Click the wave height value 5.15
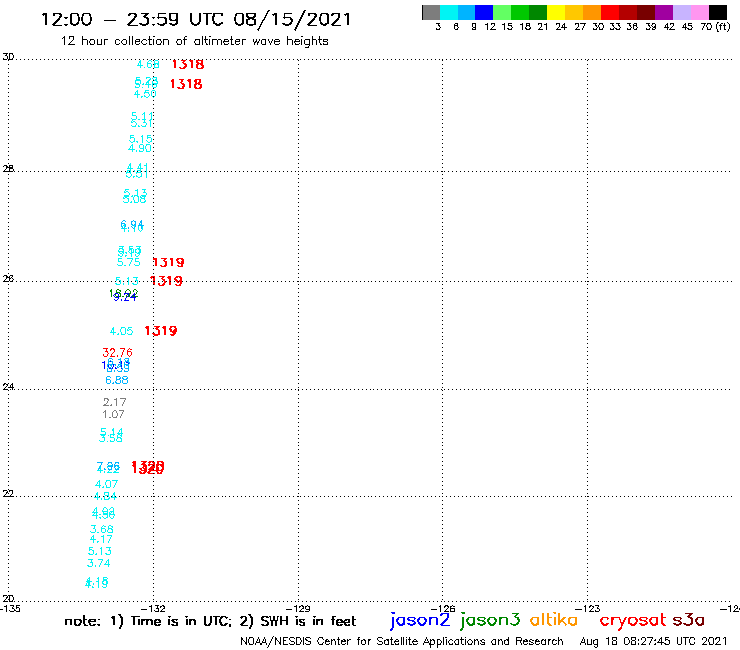 point(141,139)
